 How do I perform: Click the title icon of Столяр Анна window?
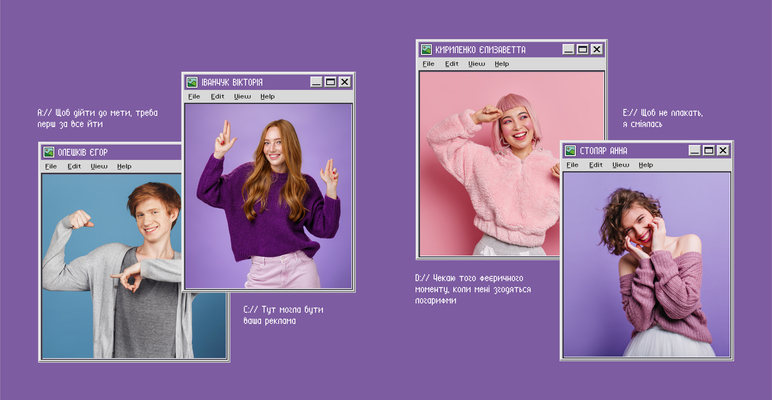(570, 150)
